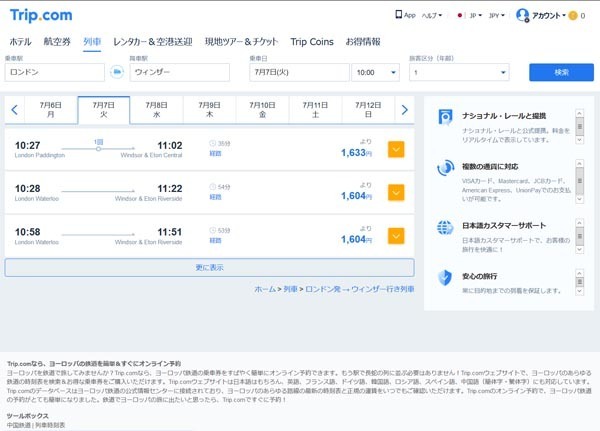600x431 pixels.
Task: Open the アカウント account dropdown
Action: (549, 16)
